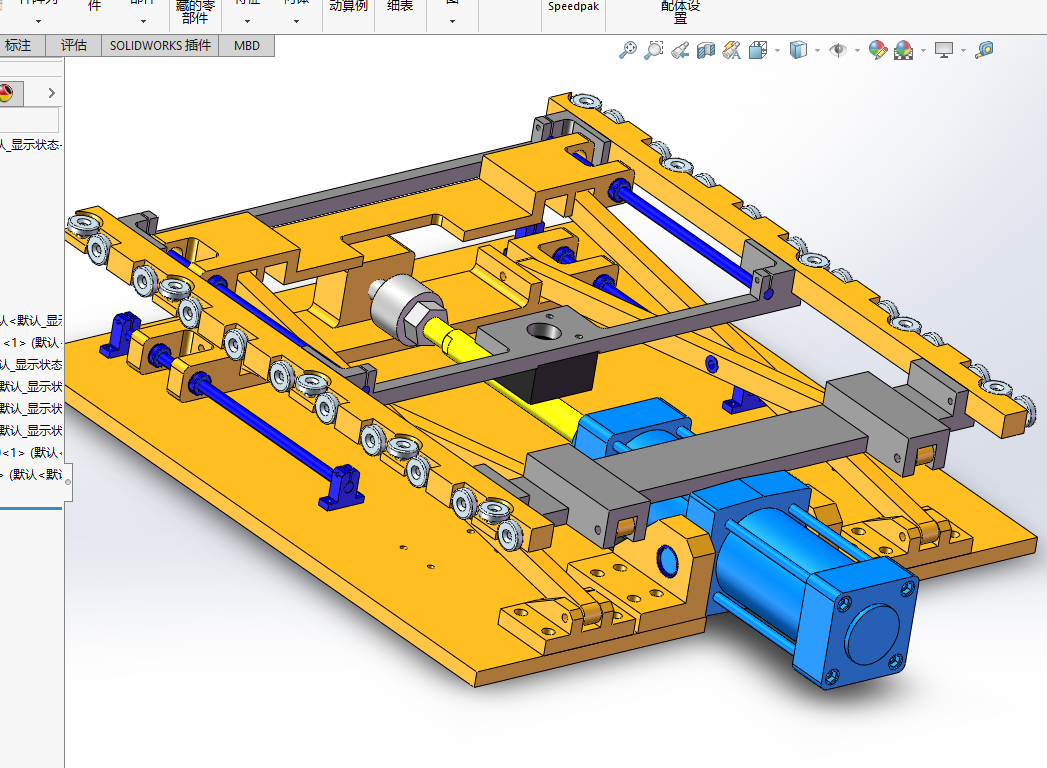Expand the Display Style dropdown arrow
This screenshot has height=768, width=1047.
pyautogui.click(x=817, y=50)
